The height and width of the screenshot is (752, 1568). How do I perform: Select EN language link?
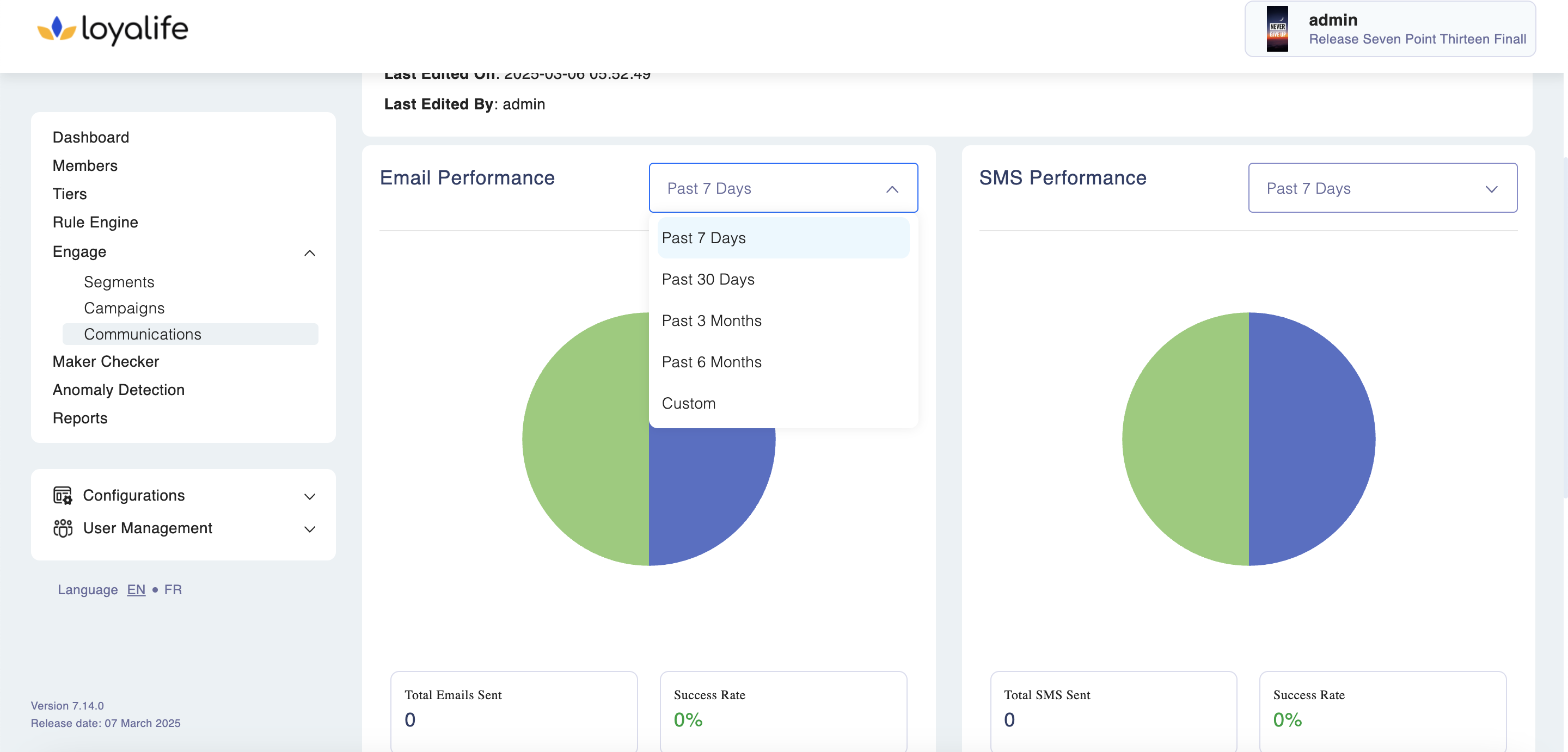pyautogui.click(x=136, y=589)
